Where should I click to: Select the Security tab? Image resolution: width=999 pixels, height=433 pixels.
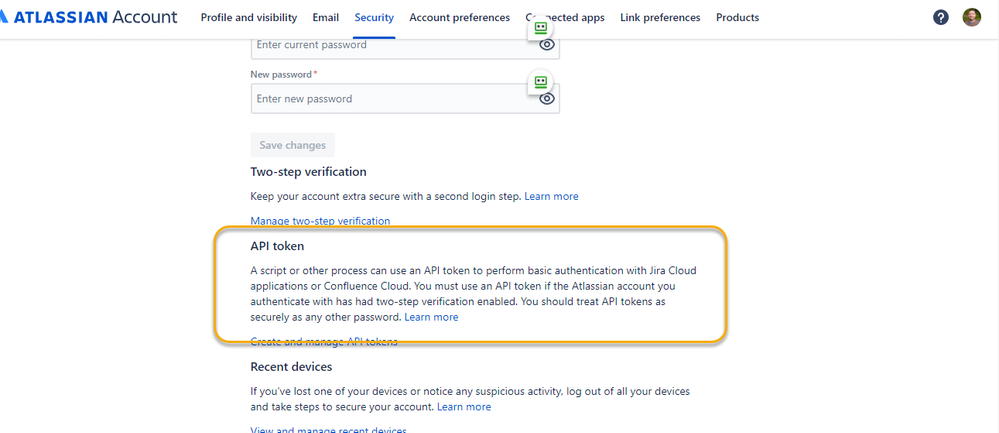(374, 17)
